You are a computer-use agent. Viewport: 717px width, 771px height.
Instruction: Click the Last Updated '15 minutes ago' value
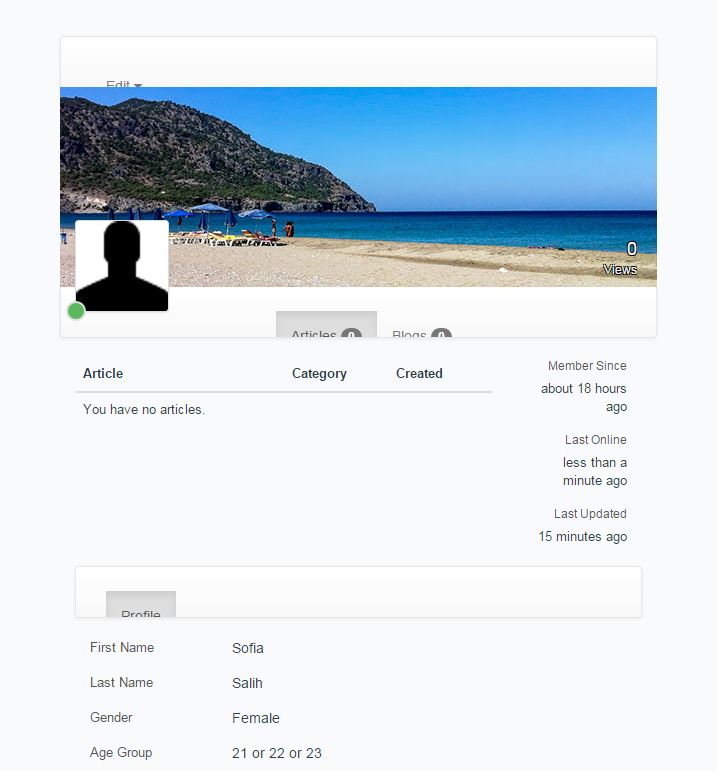(583, 536)
